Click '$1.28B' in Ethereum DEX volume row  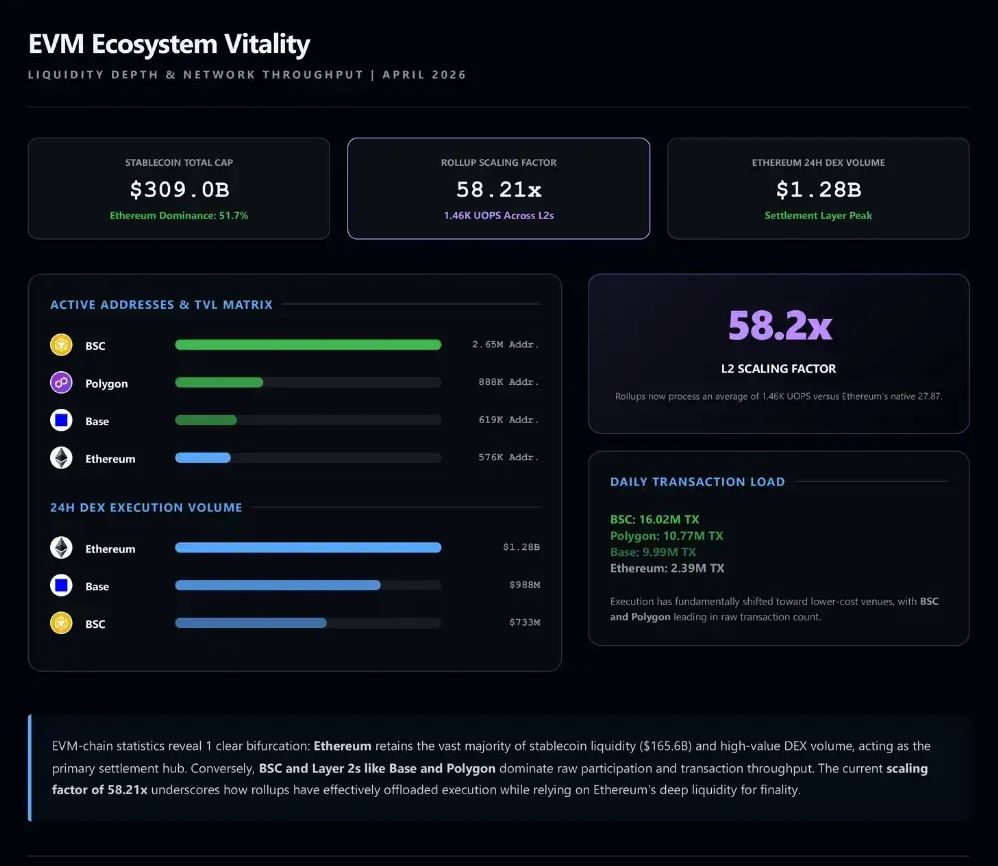click(521, 547)
